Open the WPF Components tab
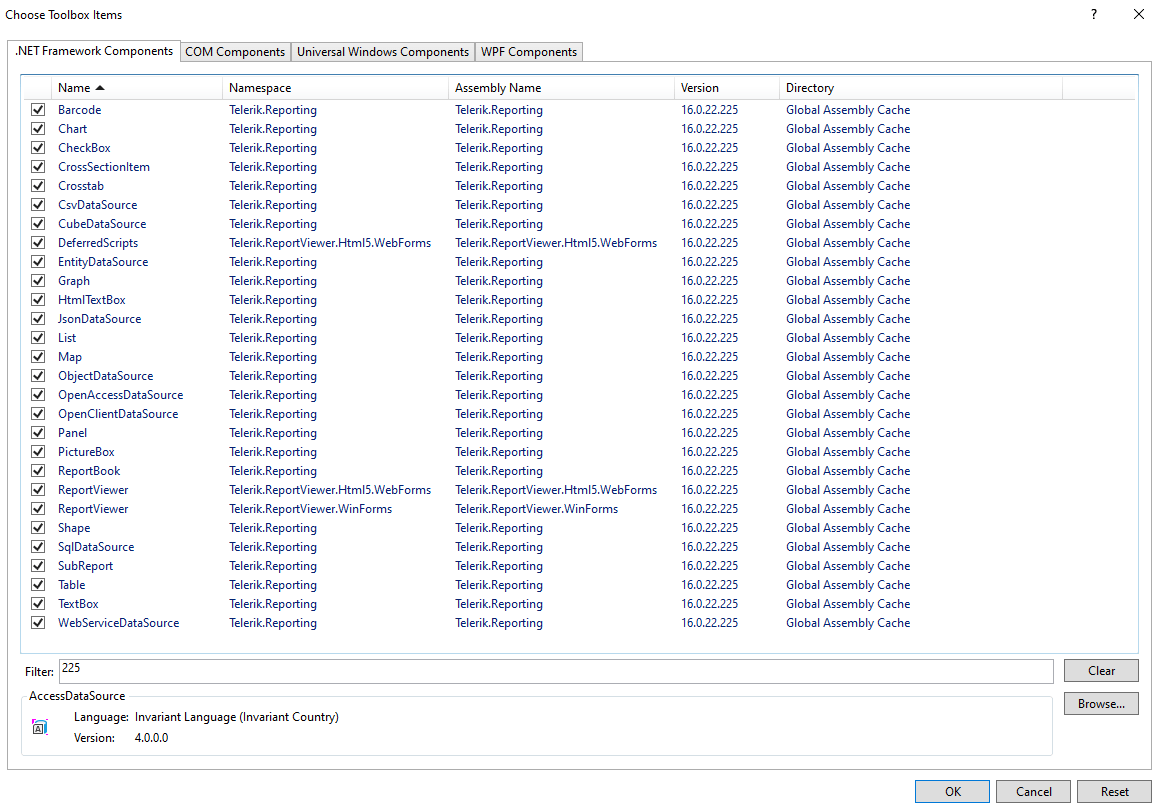 (x=528, y=51)
